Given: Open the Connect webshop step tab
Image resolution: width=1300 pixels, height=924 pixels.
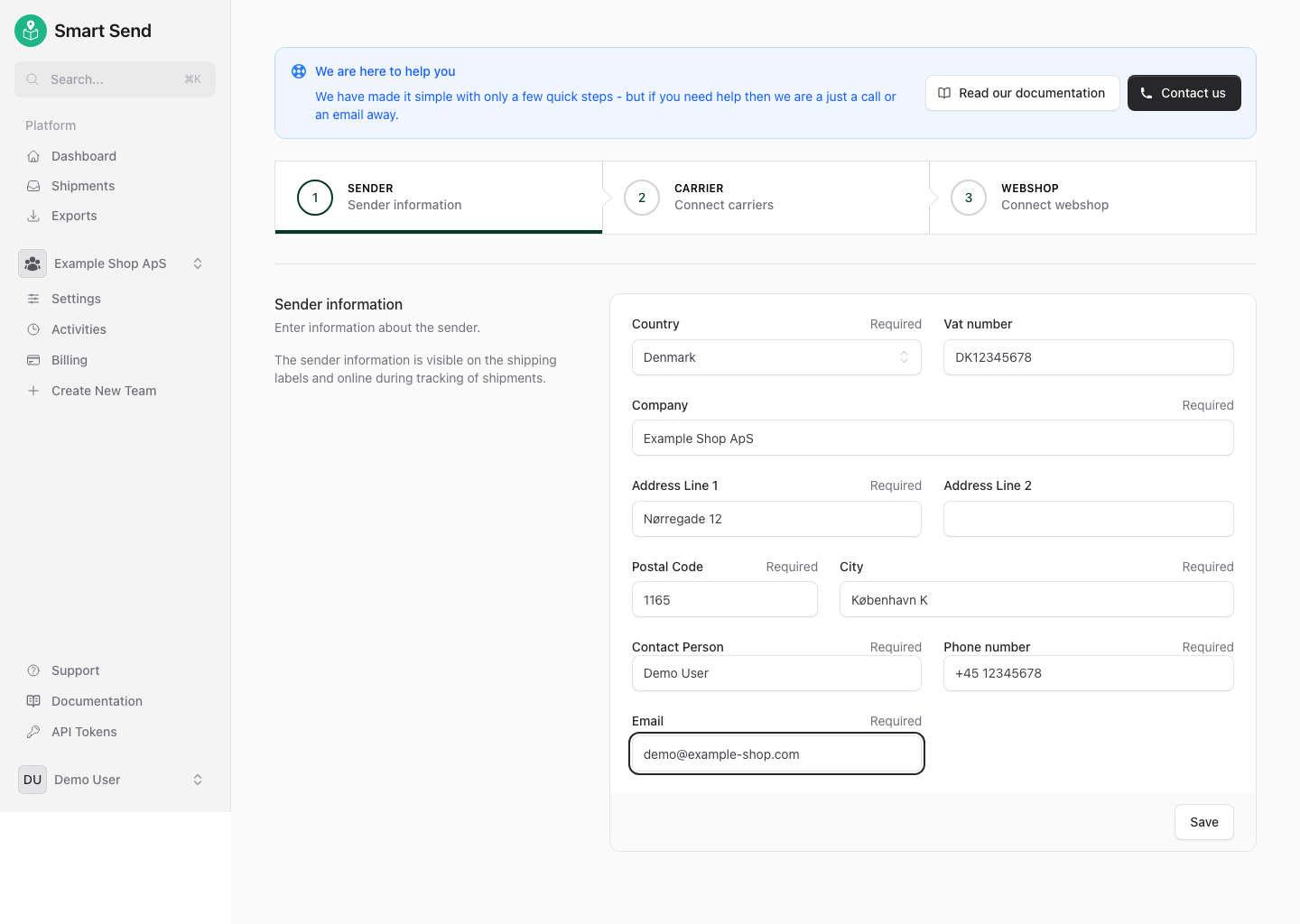Looking at the screenshot, I should click(1092, 198).
